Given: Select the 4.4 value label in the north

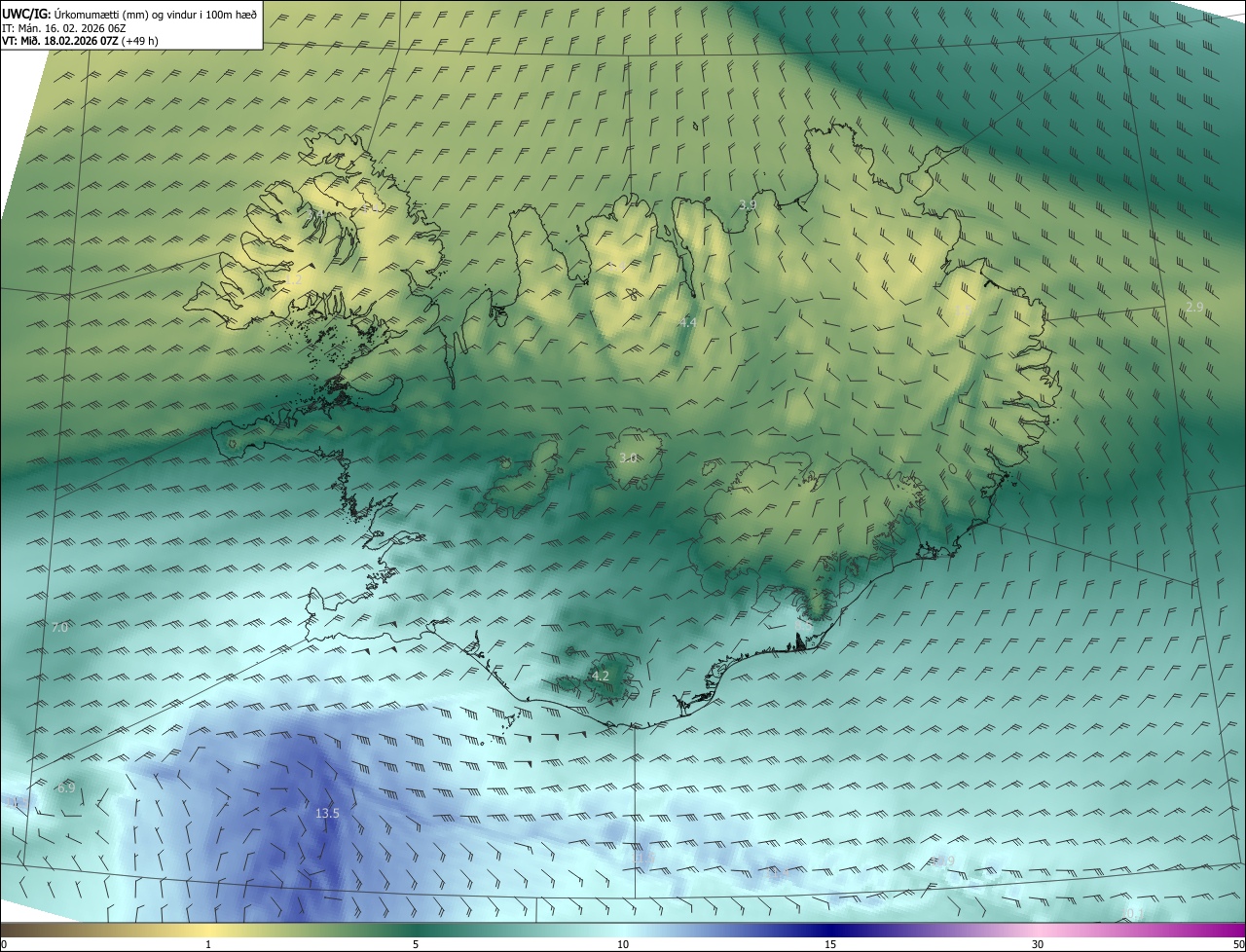Looking at the screenshot, I should coord(688,322).
